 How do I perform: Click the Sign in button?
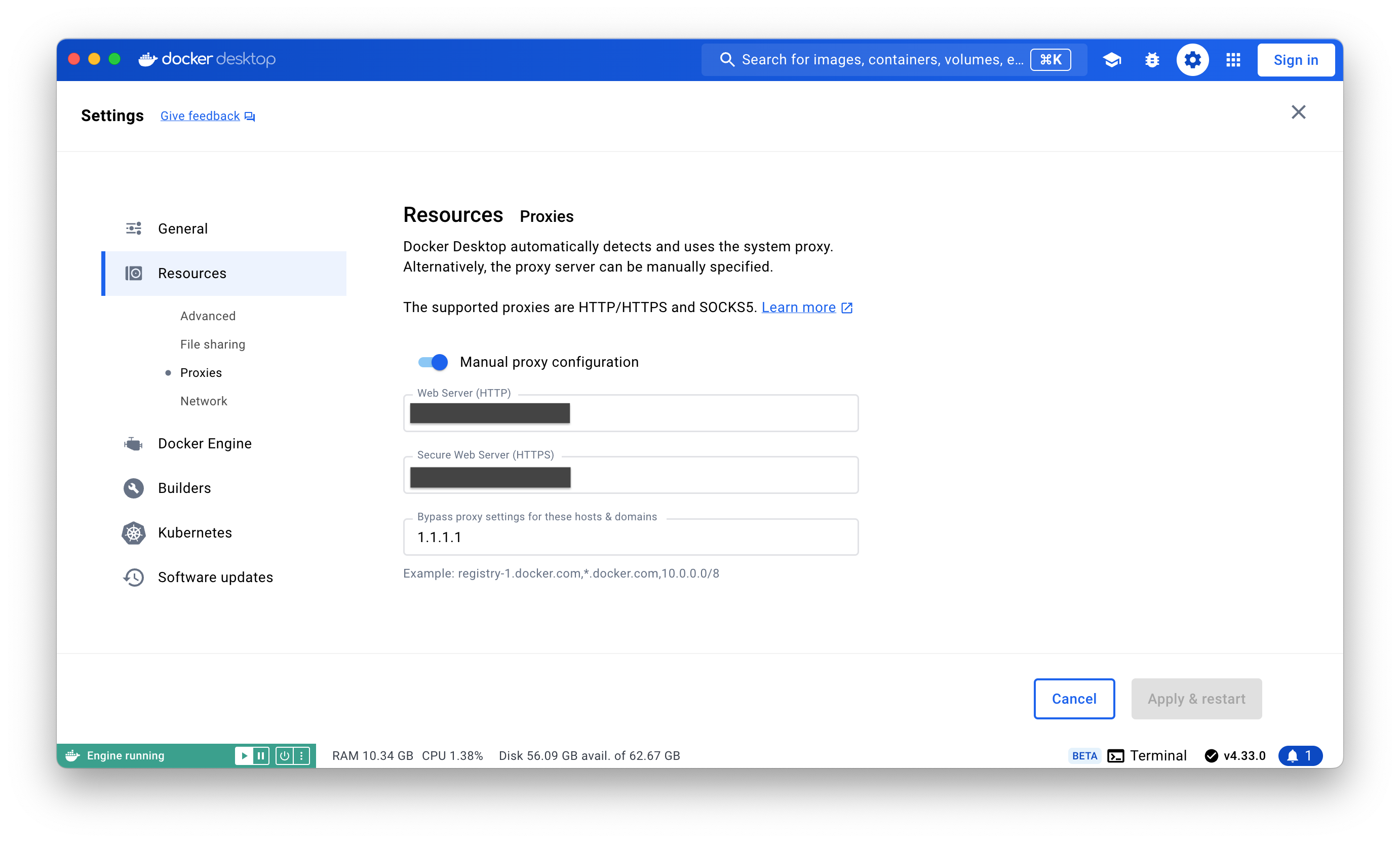click(1296, 60)
